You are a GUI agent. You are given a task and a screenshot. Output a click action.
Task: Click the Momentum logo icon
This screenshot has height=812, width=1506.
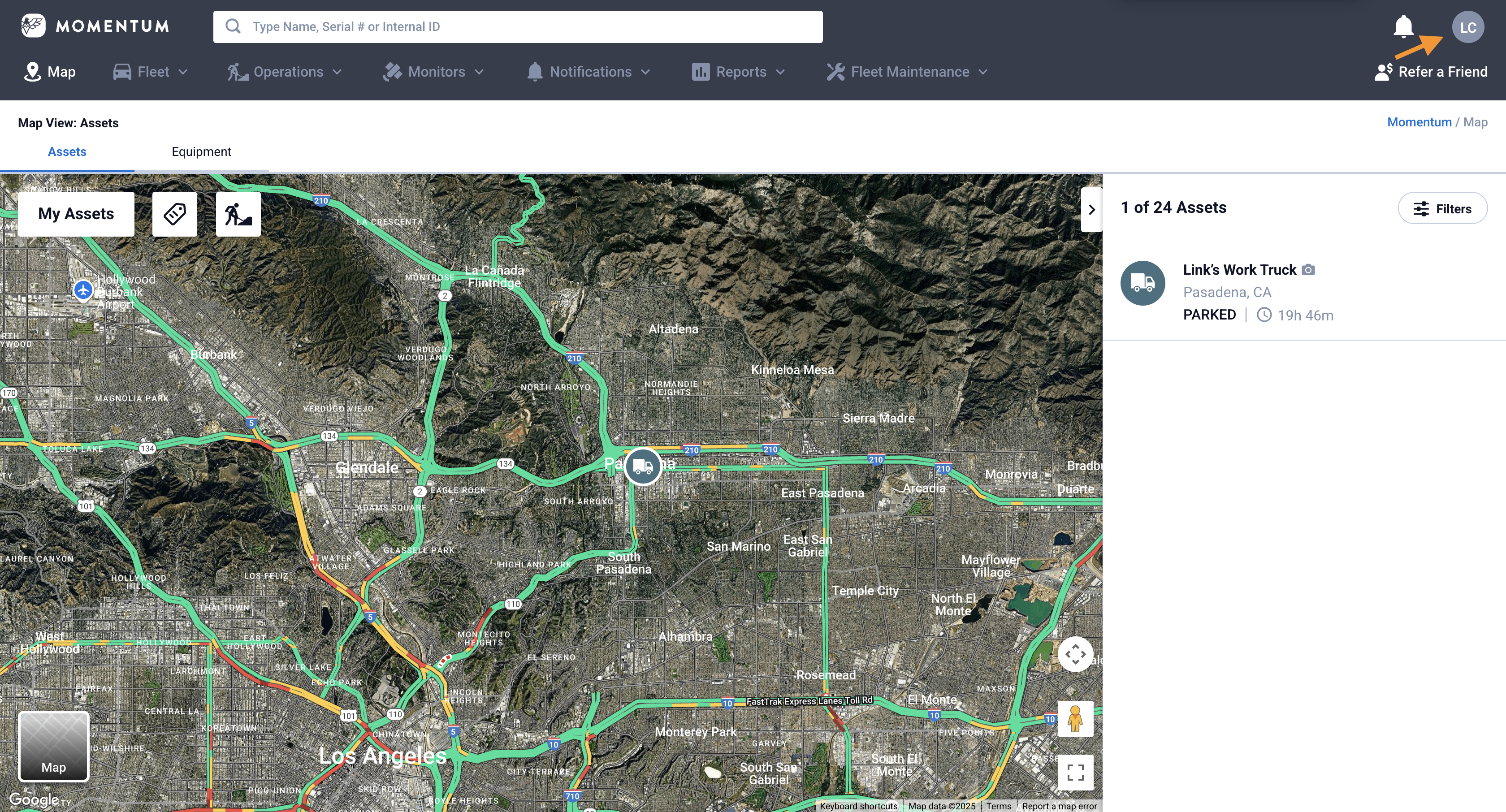(x=33, y=26)
